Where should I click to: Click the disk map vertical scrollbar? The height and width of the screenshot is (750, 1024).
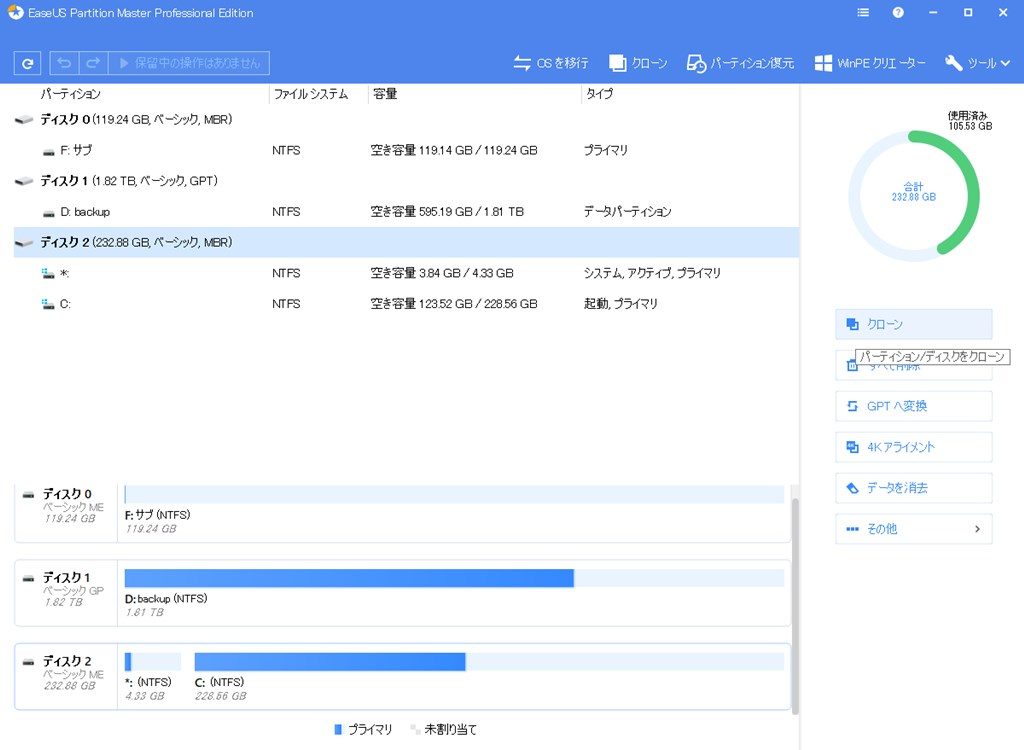795,606
